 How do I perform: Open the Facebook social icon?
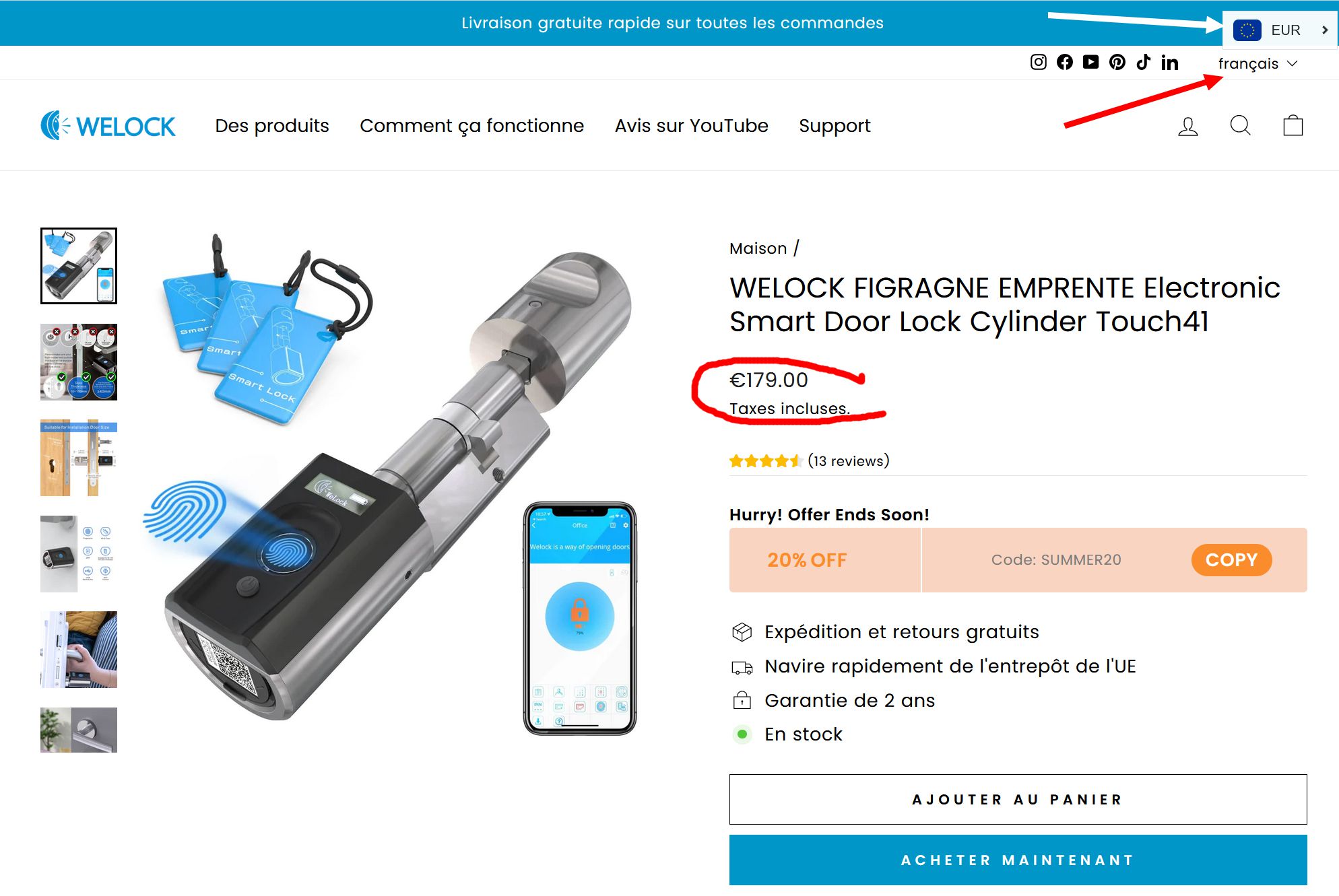click(x=1065, y=63)
